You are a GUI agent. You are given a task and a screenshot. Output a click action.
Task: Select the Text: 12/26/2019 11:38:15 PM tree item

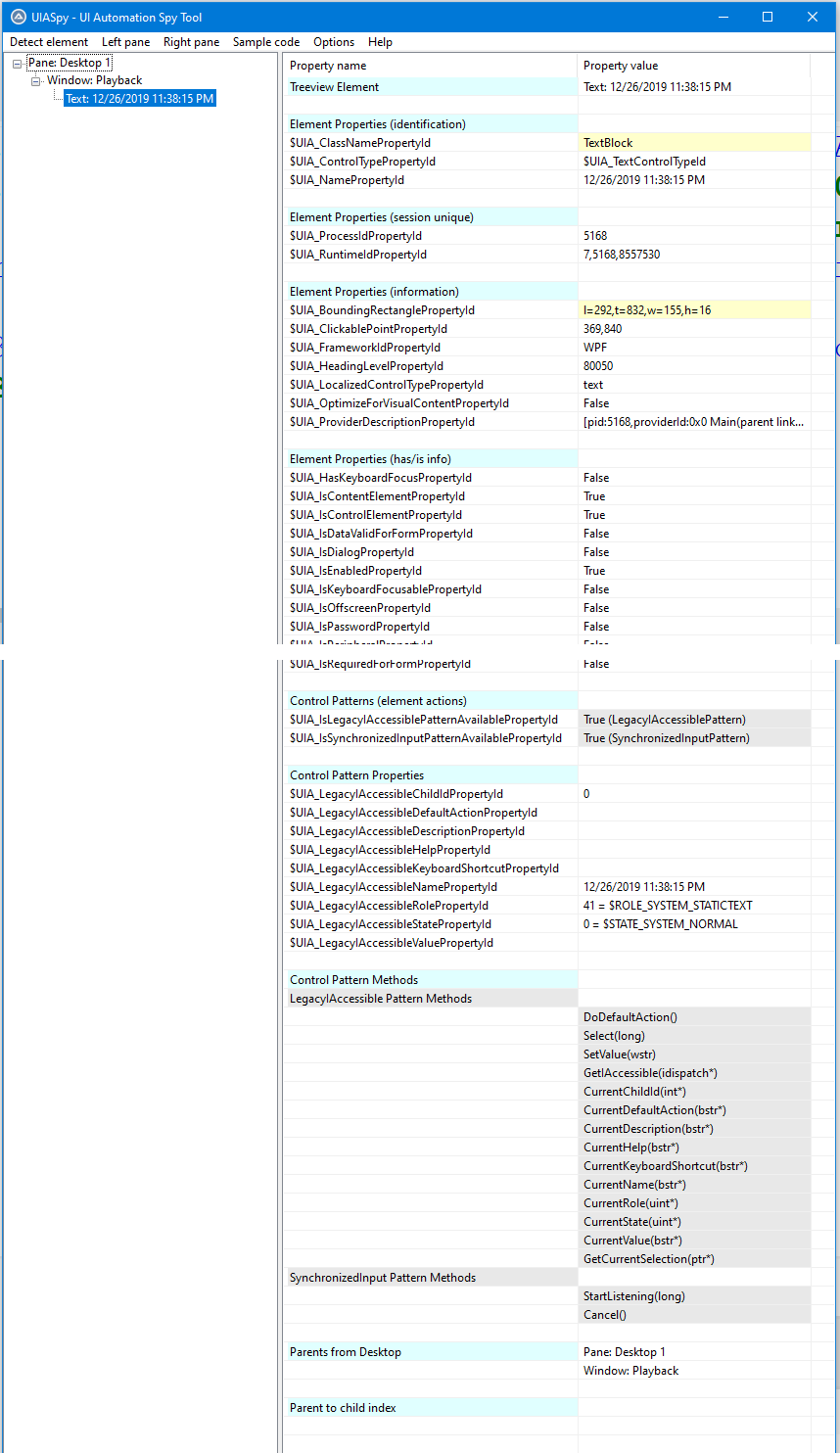(140, 99)
